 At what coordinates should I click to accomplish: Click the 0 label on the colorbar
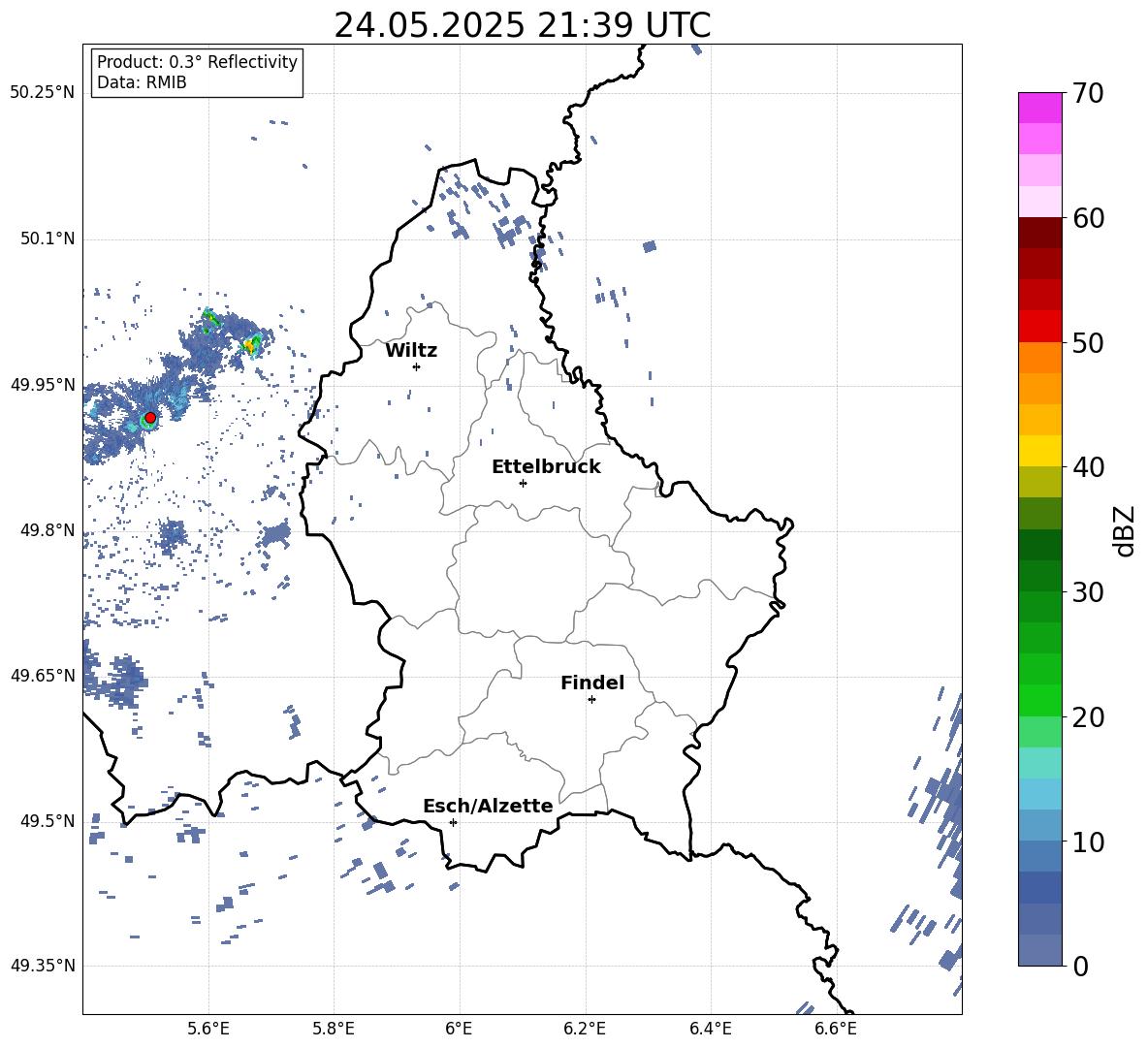(x=1080, y=966)
